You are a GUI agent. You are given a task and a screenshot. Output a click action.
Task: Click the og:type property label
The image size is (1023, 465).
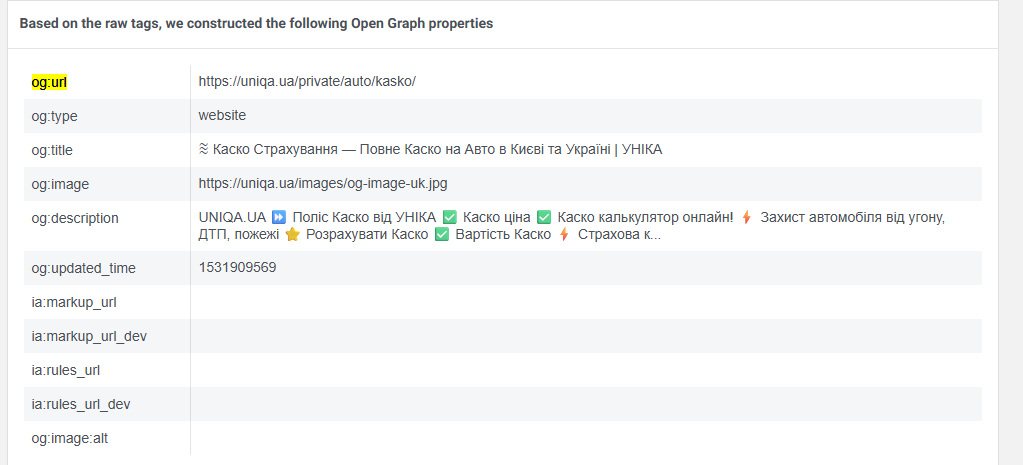pyautogui.click(x=54, y=116)
